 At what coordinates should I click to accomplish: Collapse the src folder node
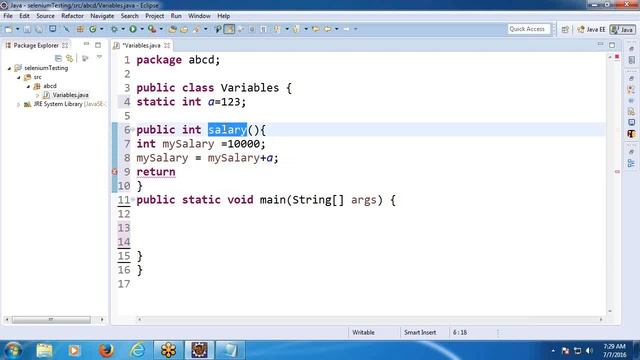click(19, 78)
